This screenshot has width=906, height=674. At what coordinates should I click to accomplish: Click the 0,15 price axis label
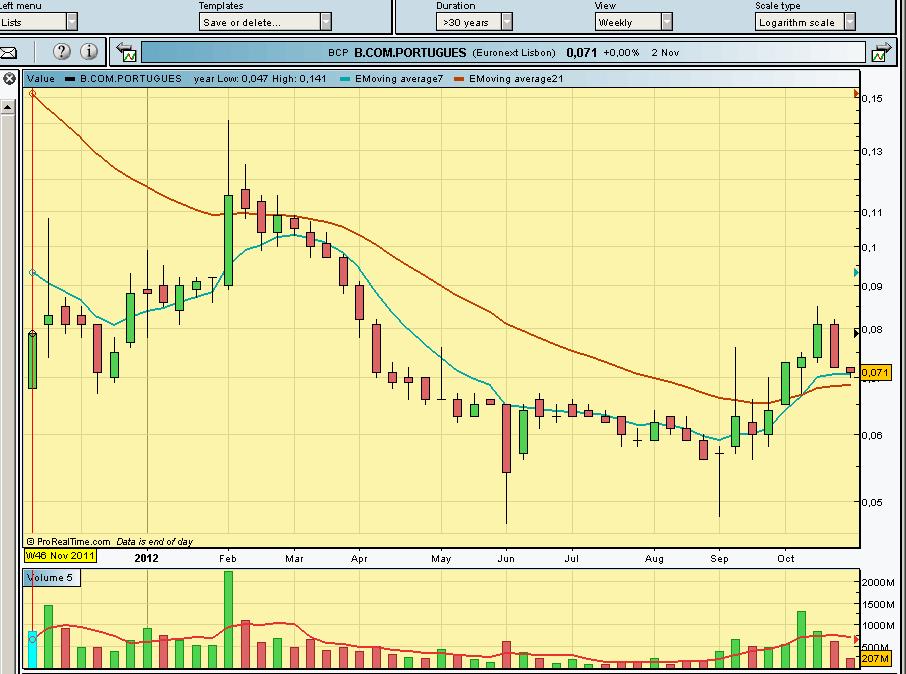(872, 98)
